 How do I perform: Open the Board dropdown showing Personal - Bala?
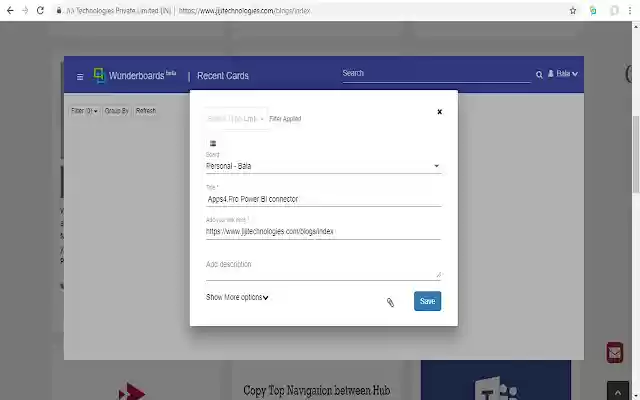(323, 166)
